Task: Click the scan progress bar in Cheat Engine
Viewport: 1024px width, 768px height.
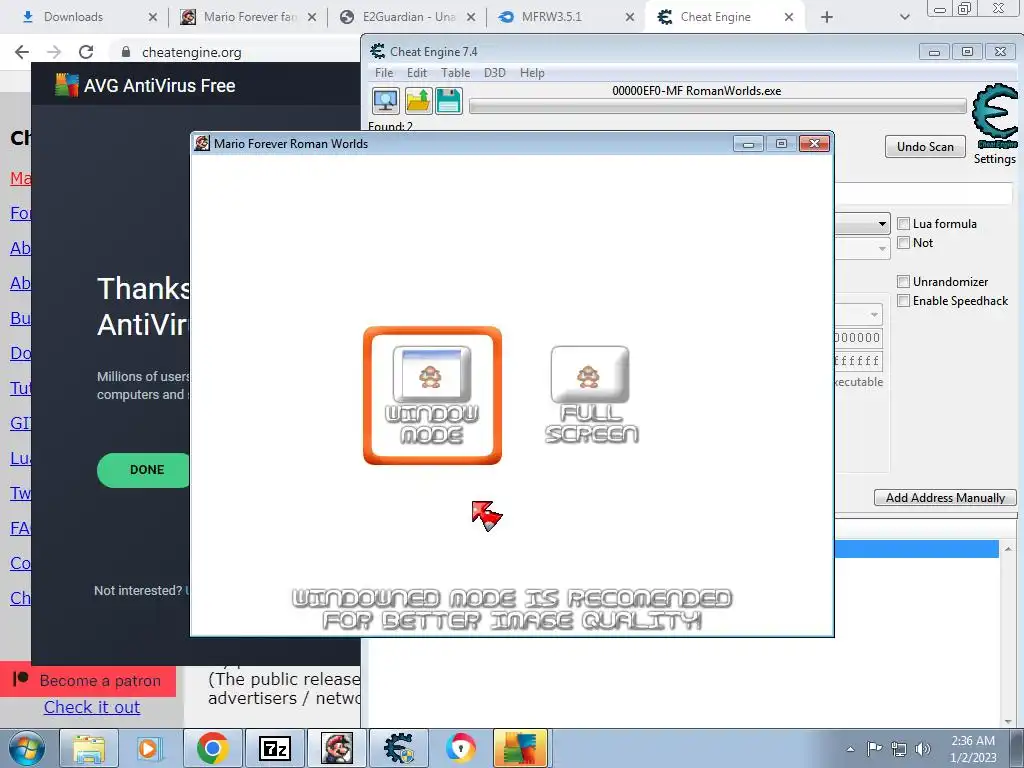Action: click(x=717, y=106)
